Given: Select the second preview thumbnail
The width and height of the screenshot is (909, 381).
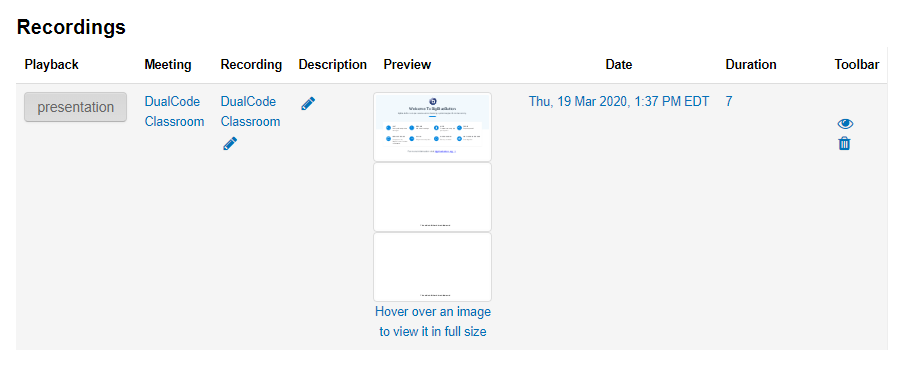Looking at the screenshot, I should coord(432,197).
